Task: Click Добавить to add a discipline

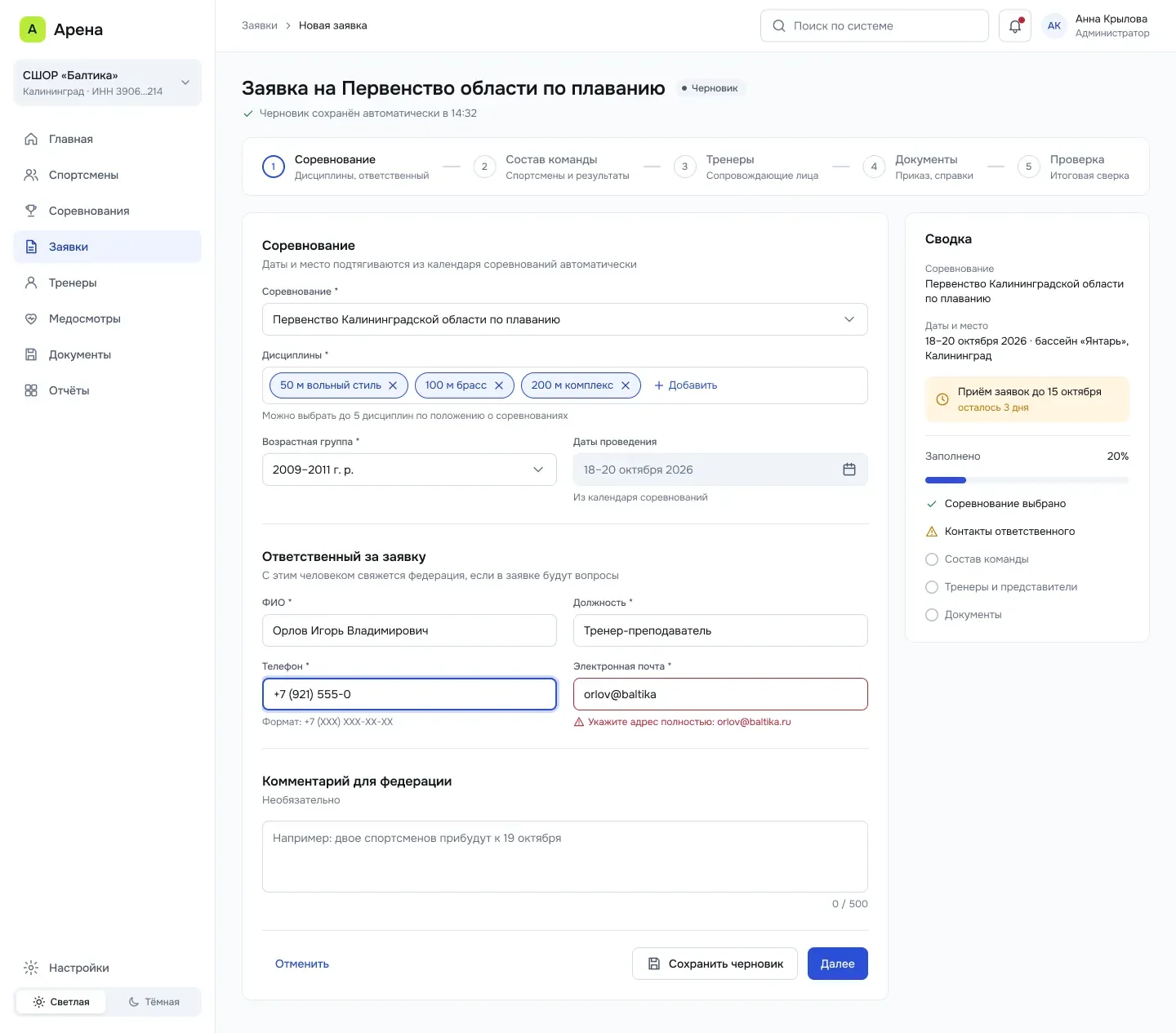Action: [x=685, y=385]
